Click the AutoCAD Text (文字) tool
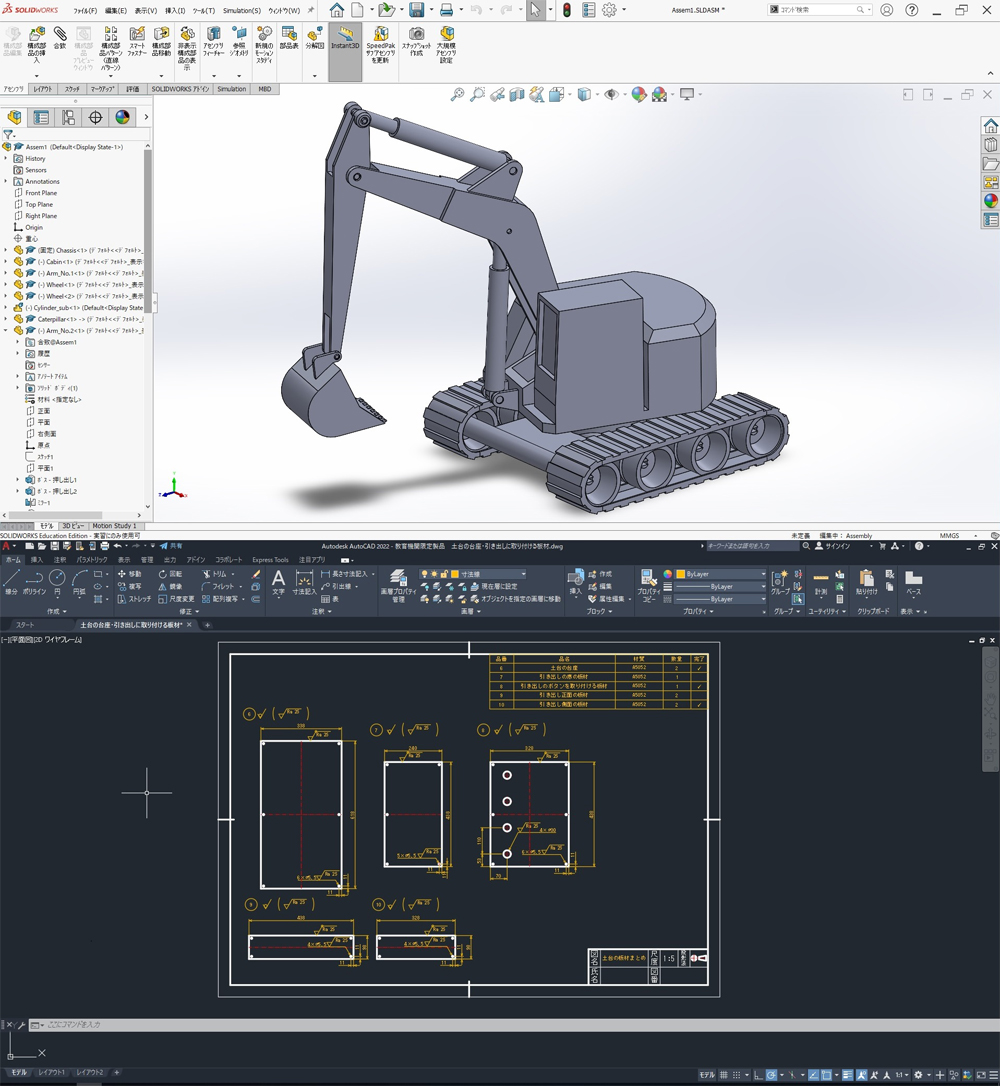Screen dimensions: 1000x1086 click(278, 581)
